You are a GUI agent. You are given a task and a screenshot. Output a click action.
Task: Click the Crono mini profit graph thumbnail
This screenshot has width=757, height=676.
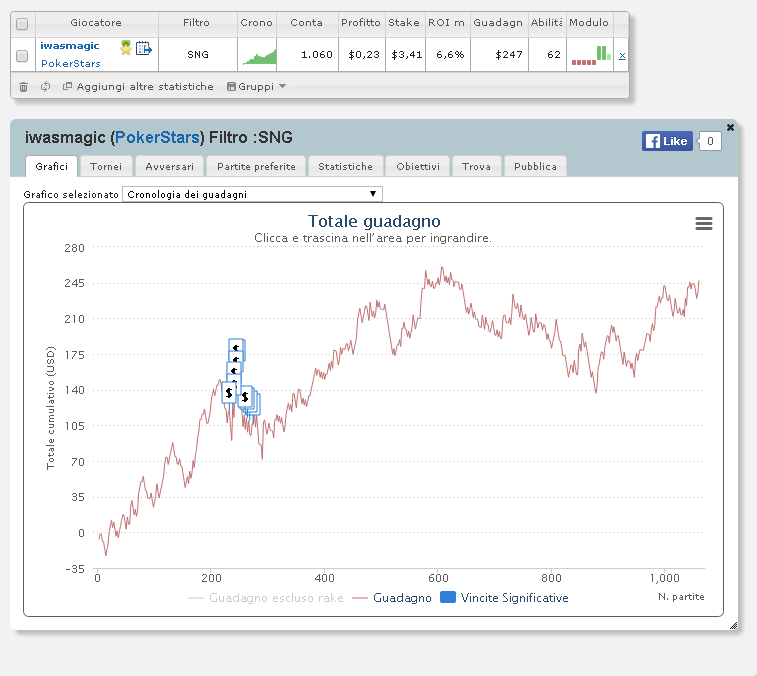point(259,56)
